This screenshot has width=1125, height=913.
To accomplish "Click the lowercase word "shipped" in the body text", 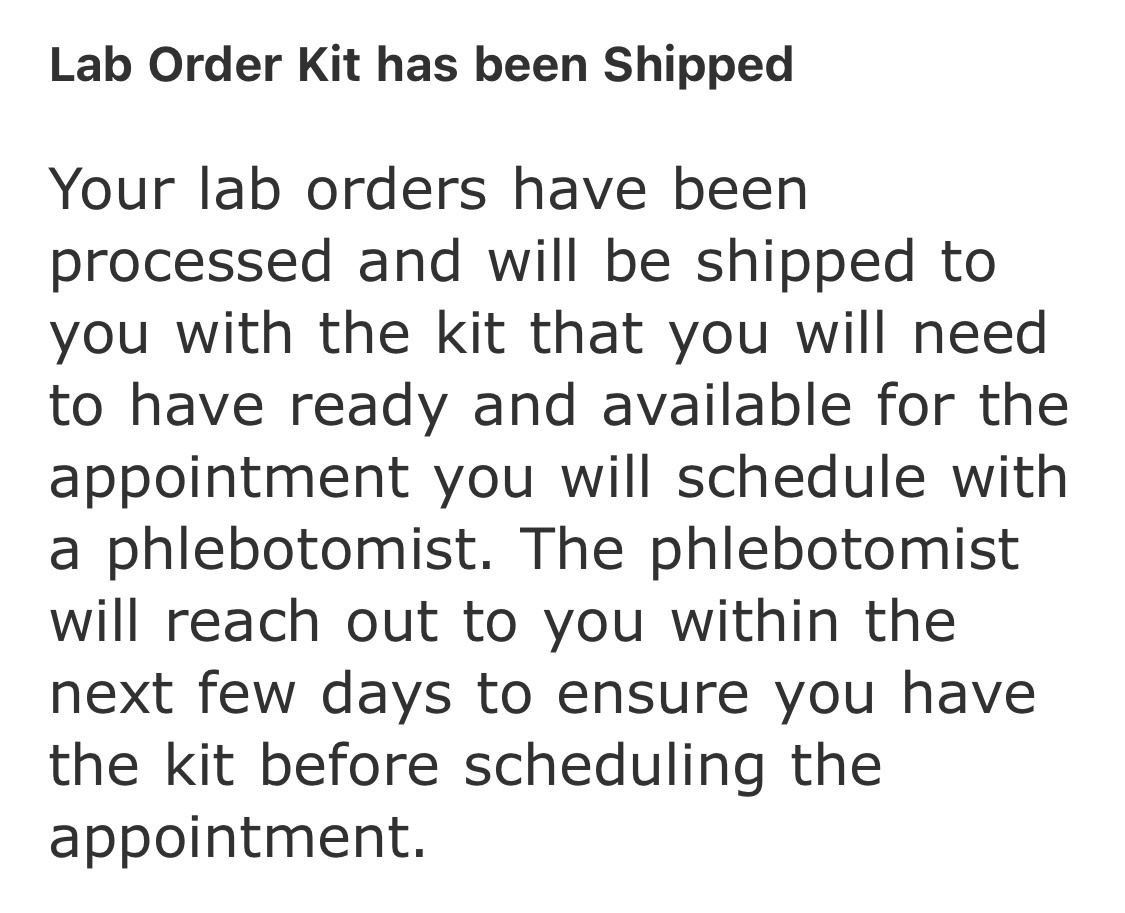I will point(804,262).
